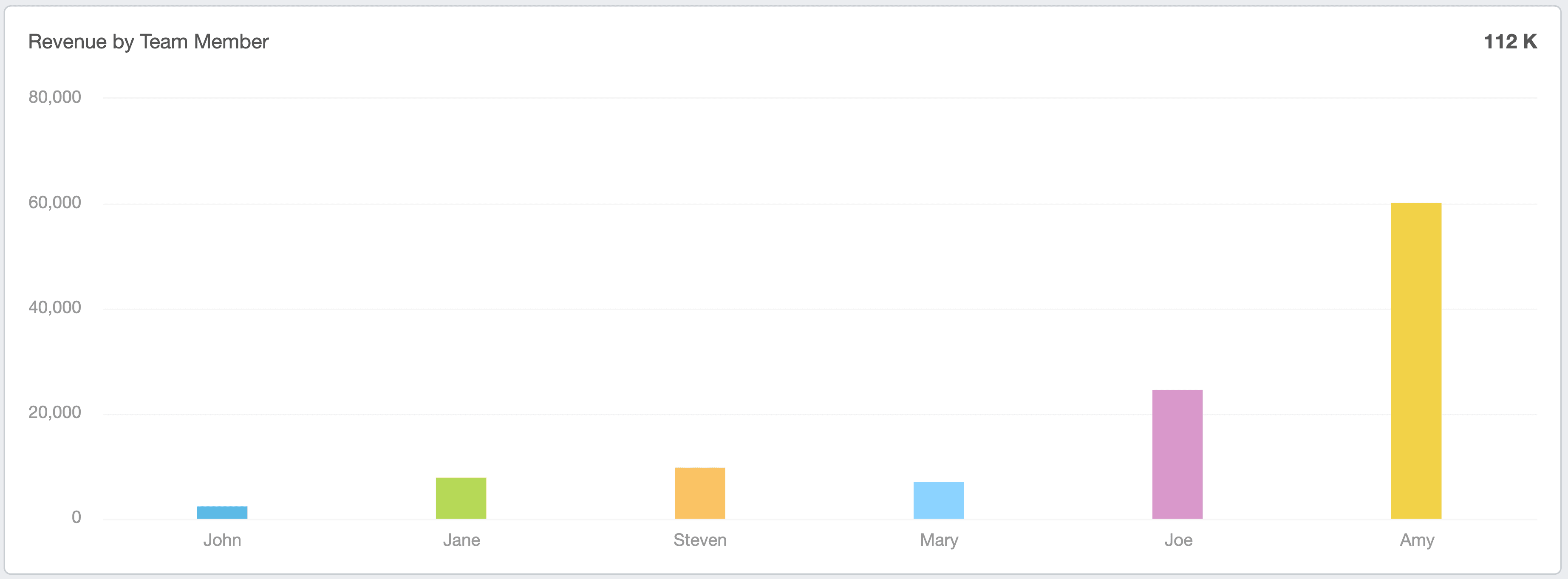This screenshot has width=1568, height=579.
Task: Select the 20,000 y-axis label
Action: coord(55,413)
